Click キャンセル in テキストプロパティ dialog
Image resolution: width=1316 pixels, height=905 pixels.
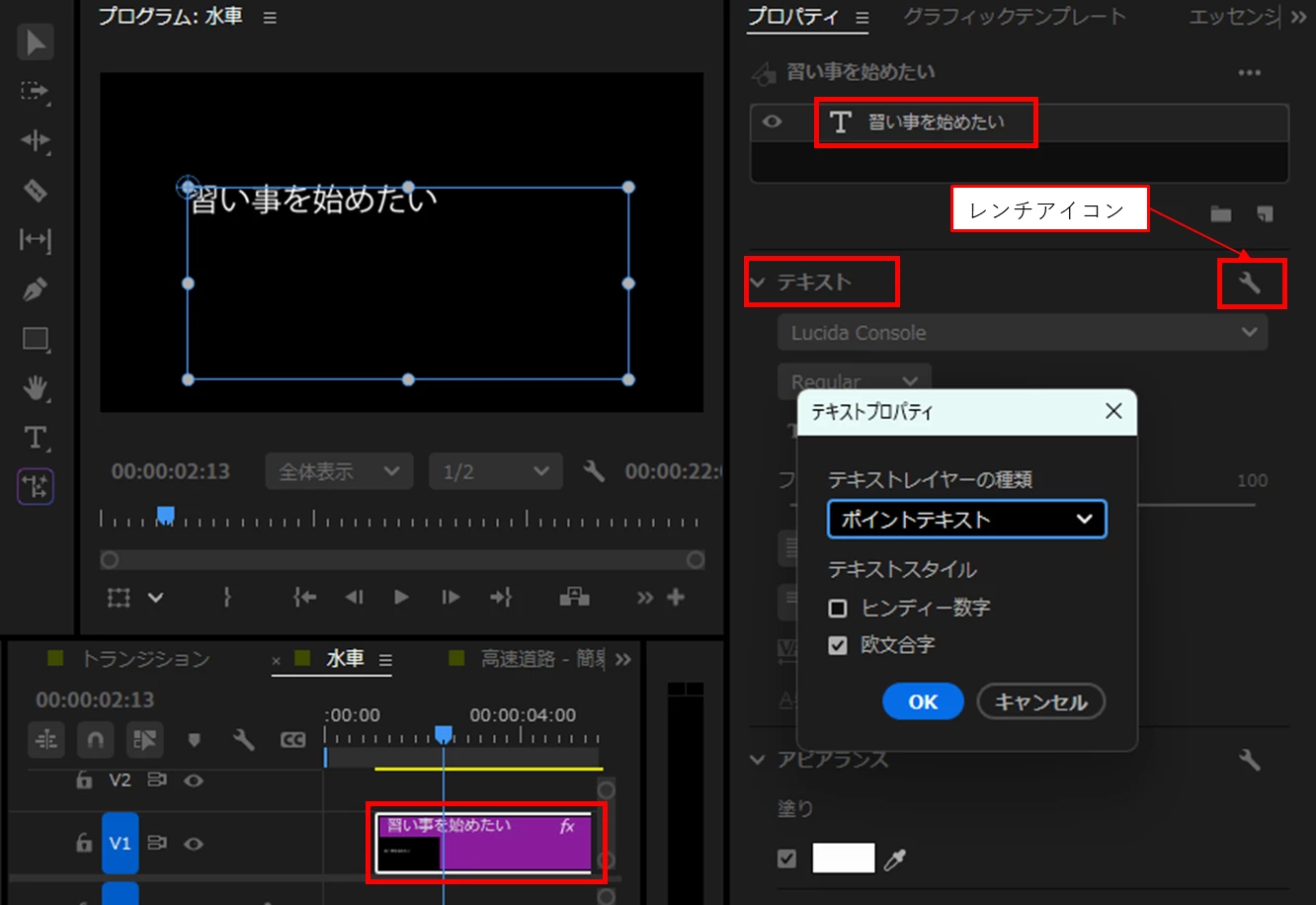coord(1040,701)
